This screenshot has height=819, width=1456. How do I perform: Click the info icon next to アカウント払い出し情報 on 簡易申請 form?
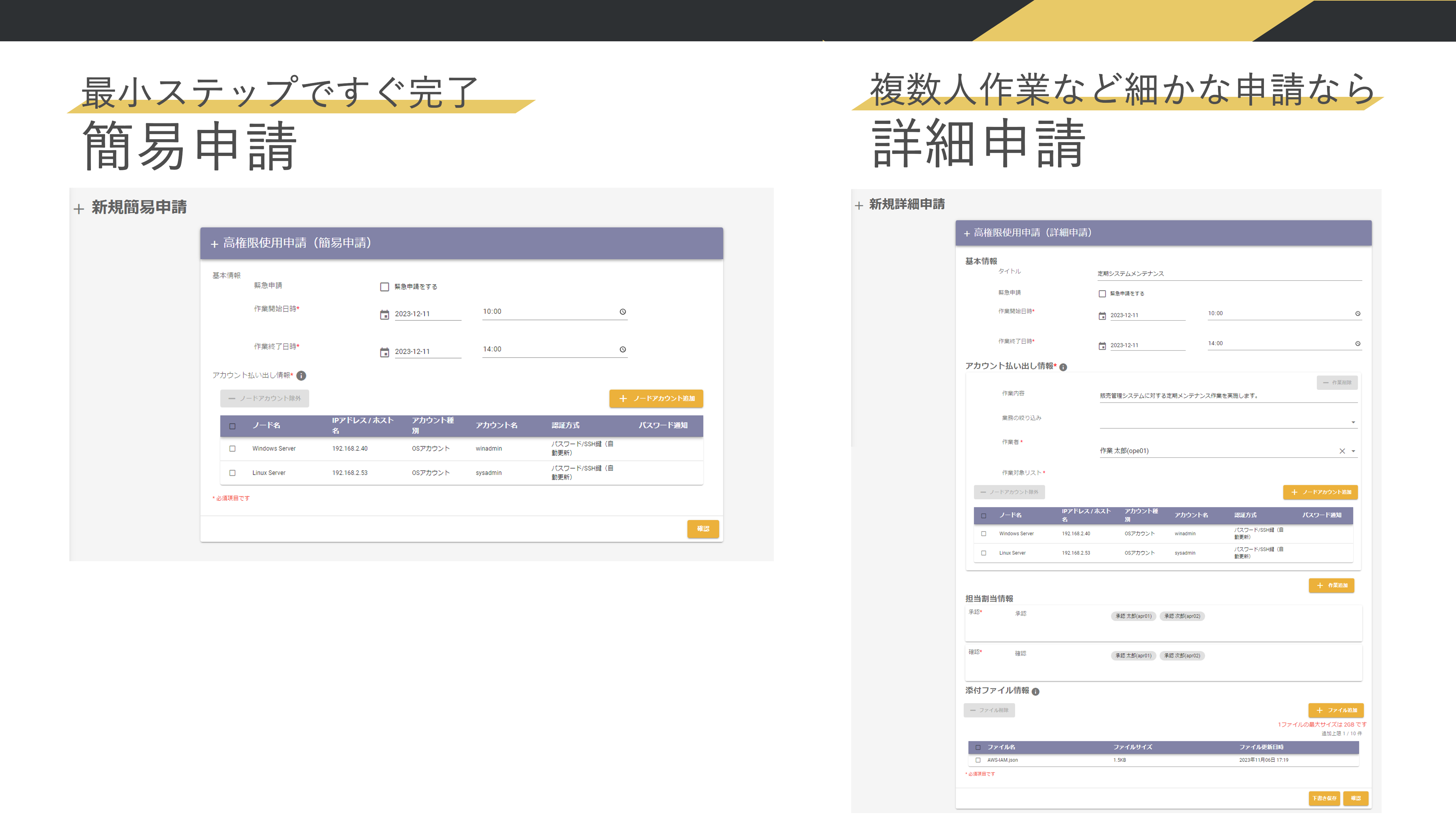(x=301, y=376)
